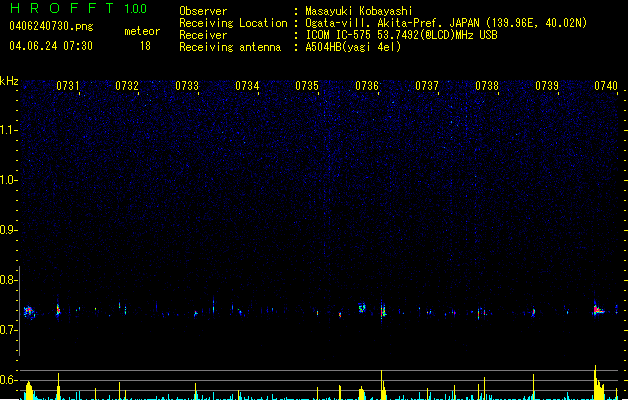Image resolution: width=629 pixels, height=400 pixels.
Task: Click the 0733 time marker
Action: [x=187, y=86]
